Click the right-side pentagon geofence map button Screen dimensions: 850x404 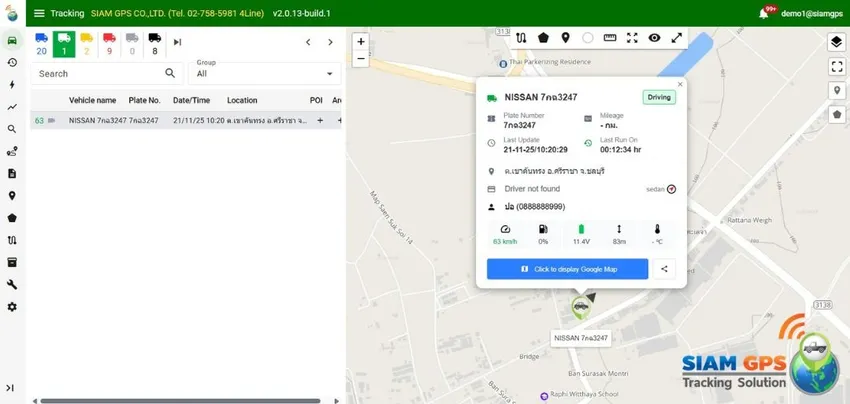[x=837, y=114]
